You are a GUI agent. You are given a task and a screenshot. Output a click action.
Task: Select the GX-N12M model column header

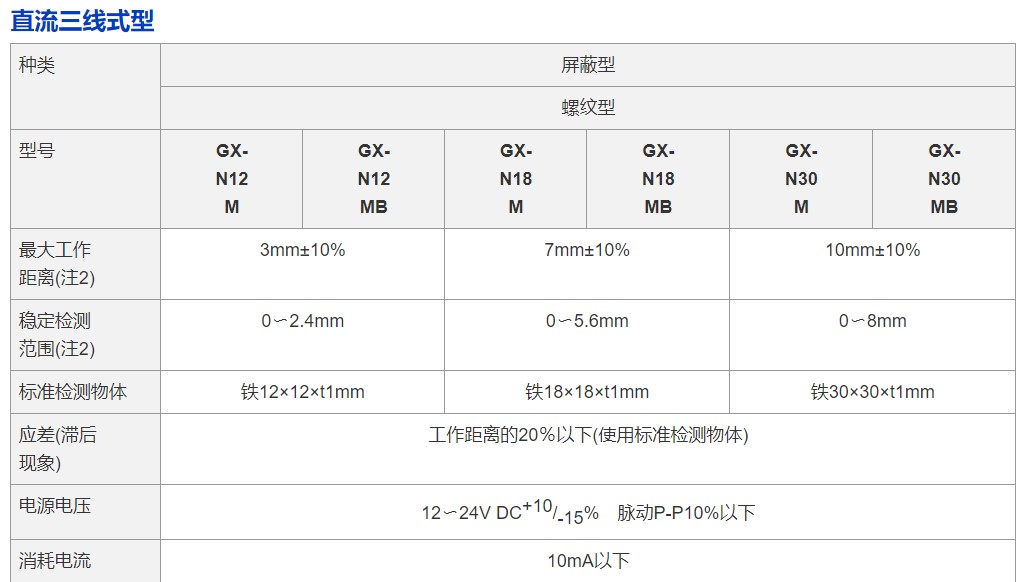232,179
